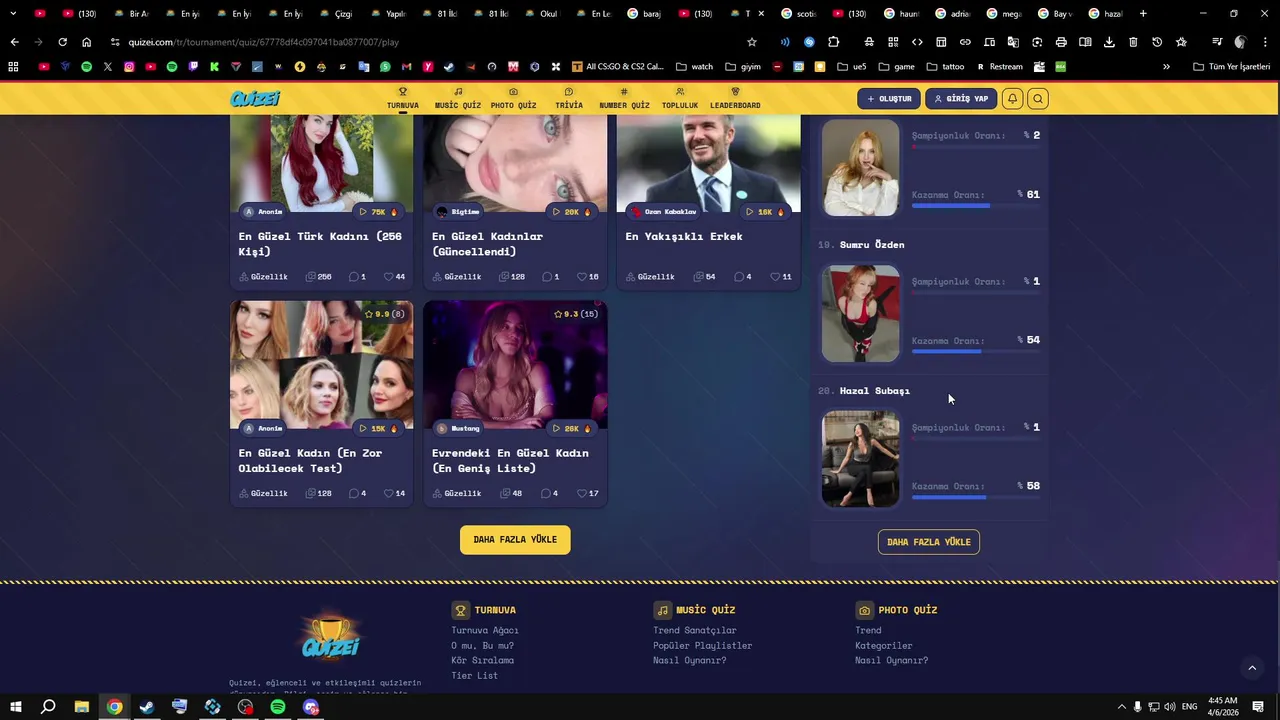The height and width of the screenshot is (720, 1280).
Task: Open the Number Quiz tab
Action: [x=624, y=98]
